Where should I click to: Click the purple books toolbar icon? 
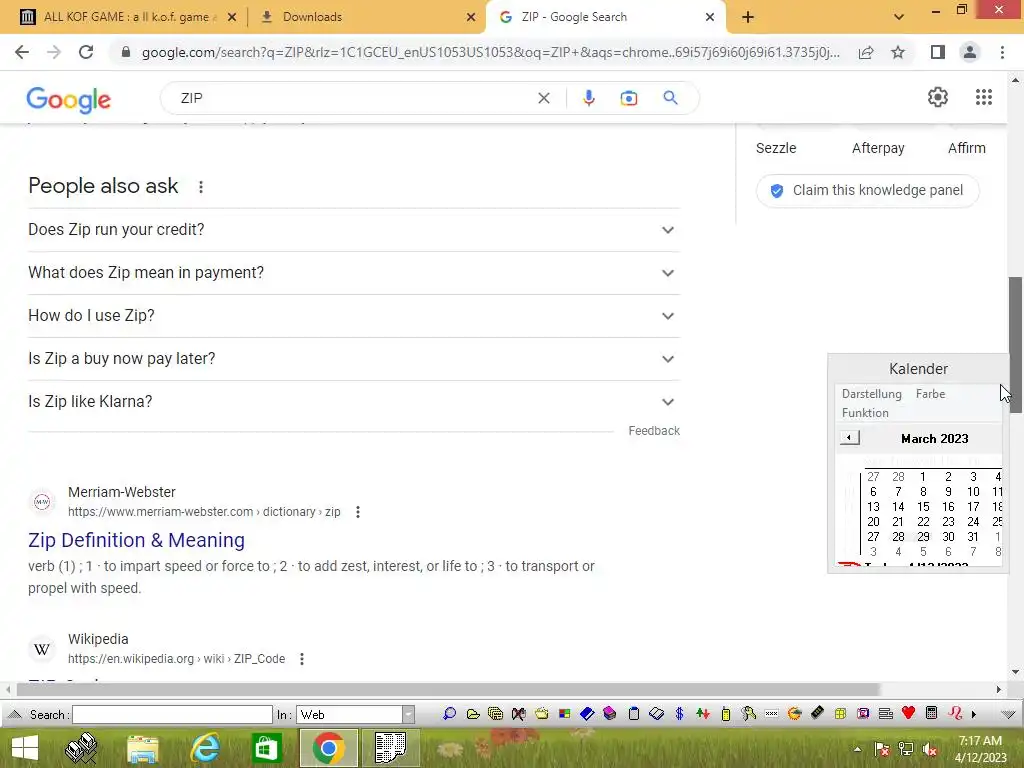[610, 714]
